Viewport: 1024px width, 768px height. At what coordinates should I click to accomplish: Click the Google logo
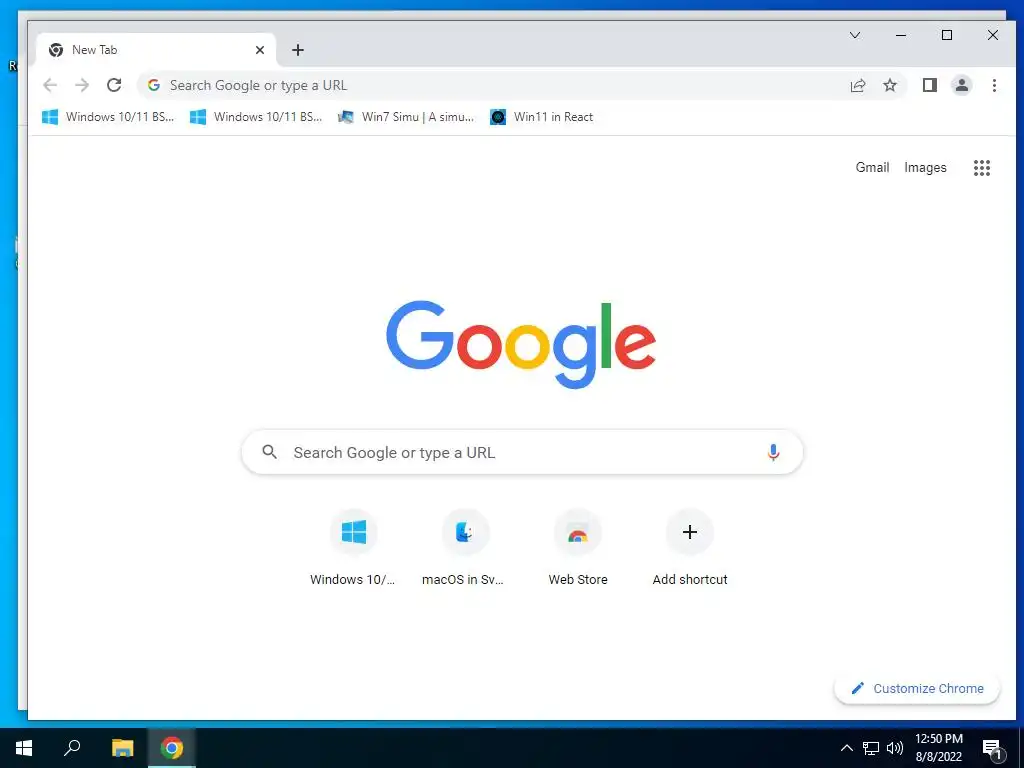click(x=520, y=344)
